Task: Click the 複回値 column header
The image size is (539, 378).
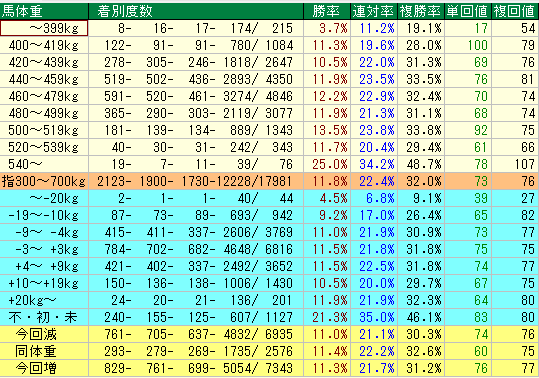Action: [515, 11]
